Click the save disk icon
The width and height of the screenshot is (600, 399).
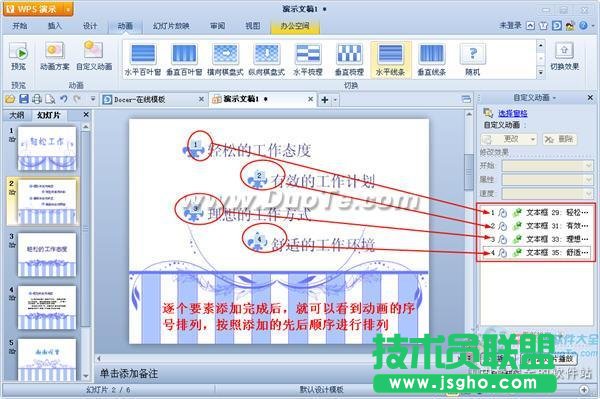click(x=24, y=99)
